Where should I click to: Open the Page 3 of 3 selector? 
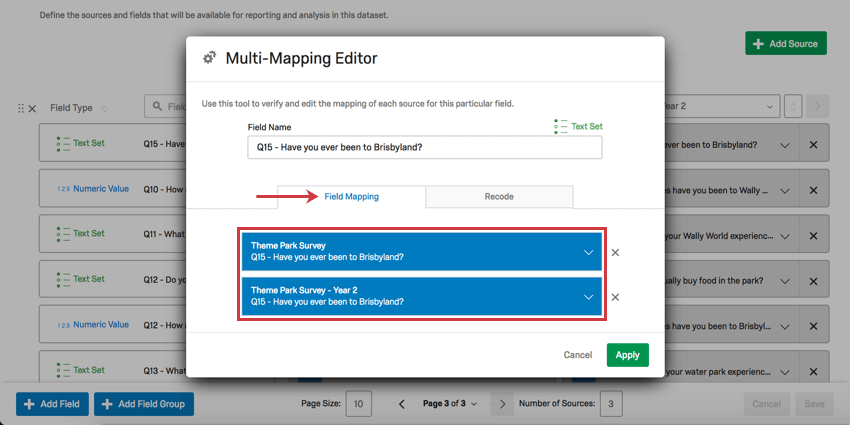click(449, 404)
